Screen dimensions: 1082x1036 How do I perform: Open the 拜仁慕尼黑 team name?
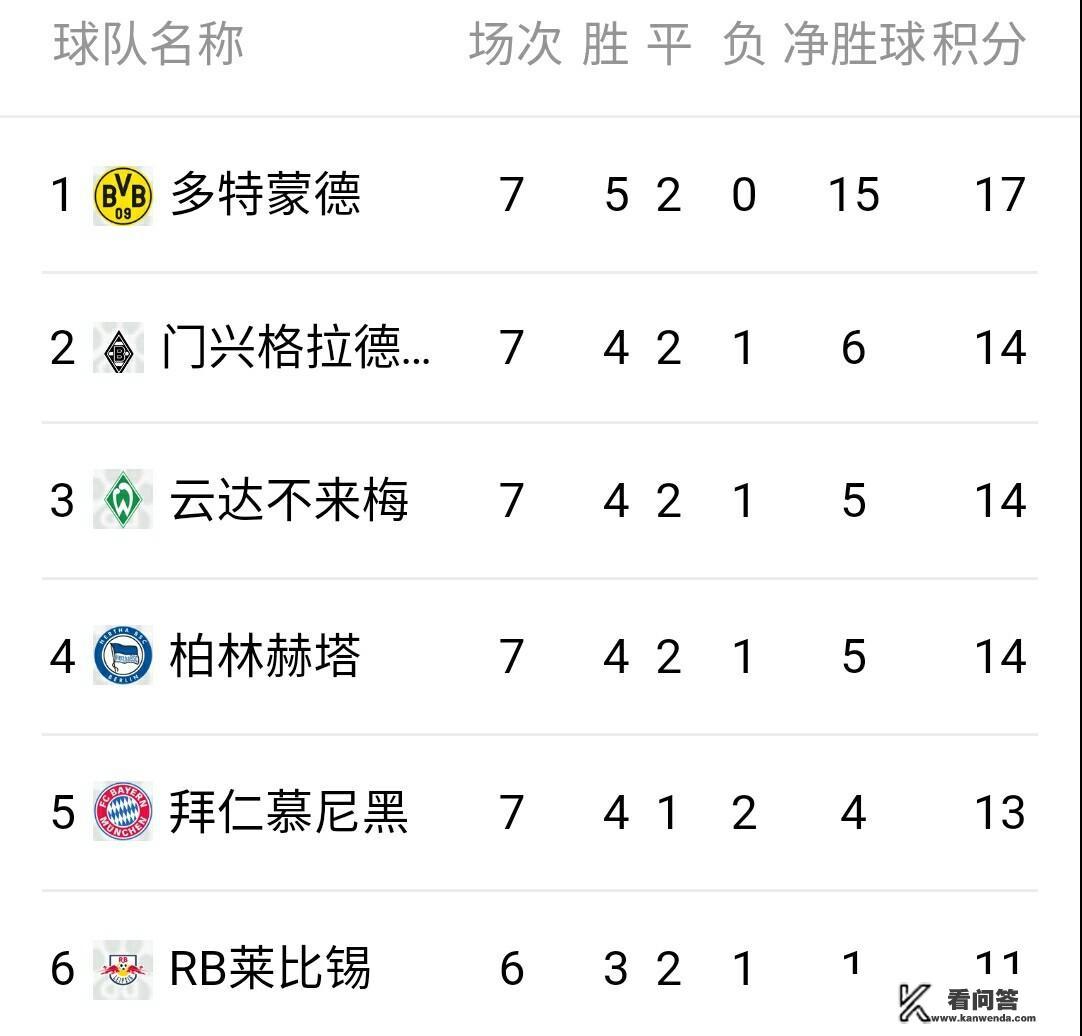click(x=289, y=811)
